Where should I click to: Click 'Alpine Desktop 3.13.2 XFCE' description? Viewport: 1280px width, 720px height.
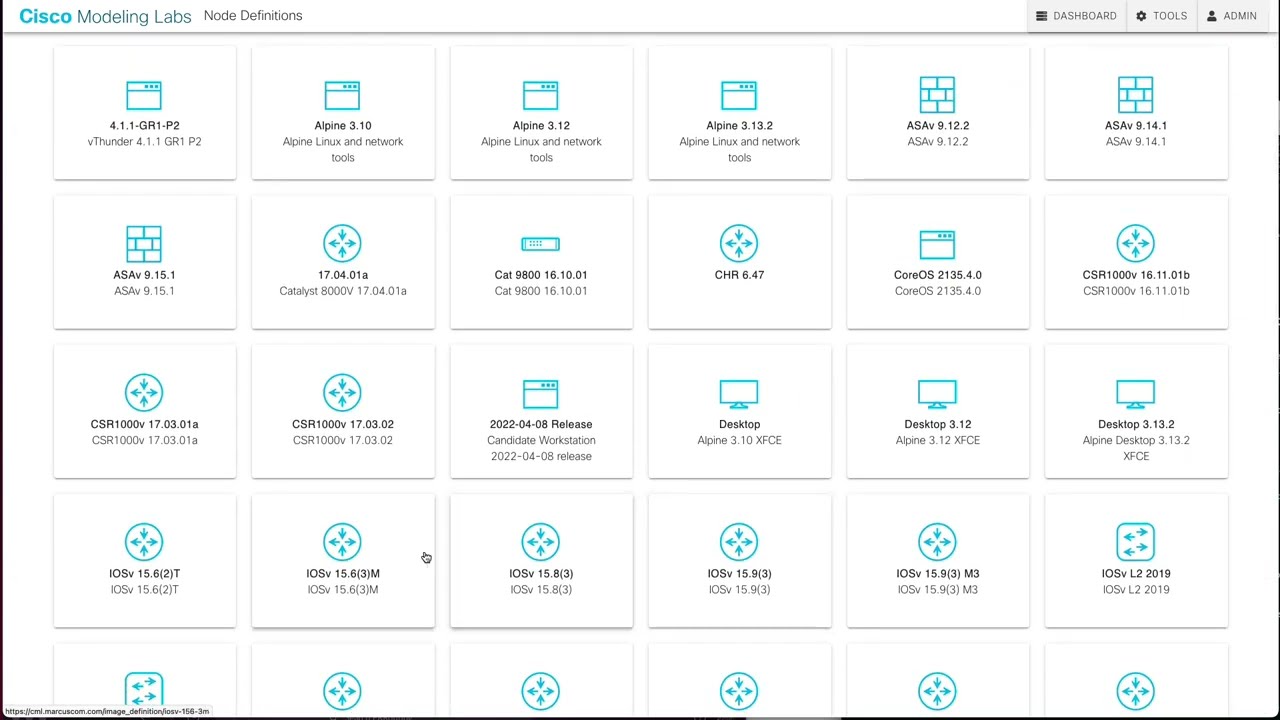click(1136, 448)
